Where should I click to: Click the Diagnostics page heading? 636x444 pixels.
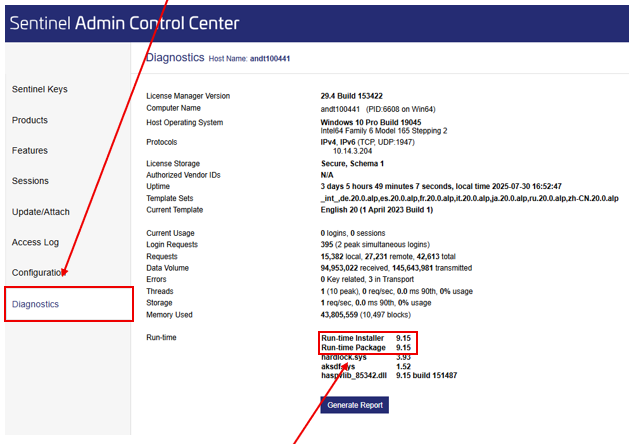click(175, 58)
